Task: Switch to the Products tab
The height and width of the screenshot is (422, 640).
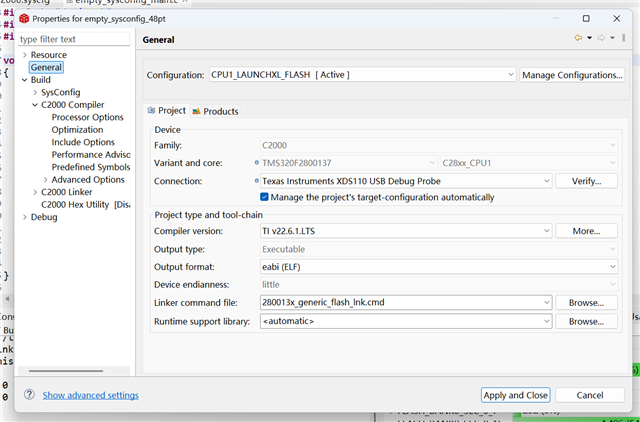Action: coord(220,111)
